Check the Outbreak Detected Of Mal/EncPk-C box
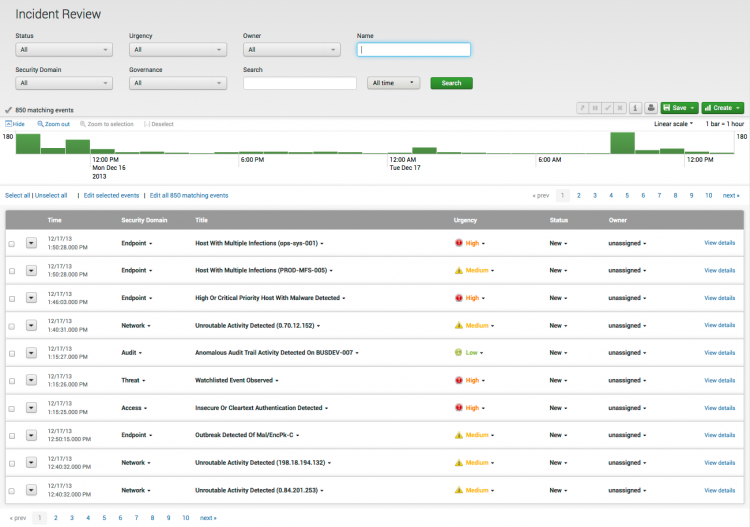Screen dimensions: 750x527 pyautogui.click(x=11, y=436)
